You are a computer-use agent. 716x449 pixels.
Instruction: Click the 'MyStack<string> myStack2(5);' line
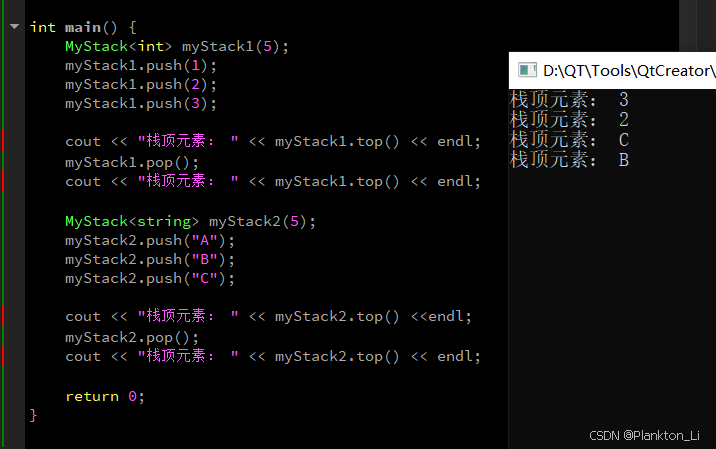190,222
